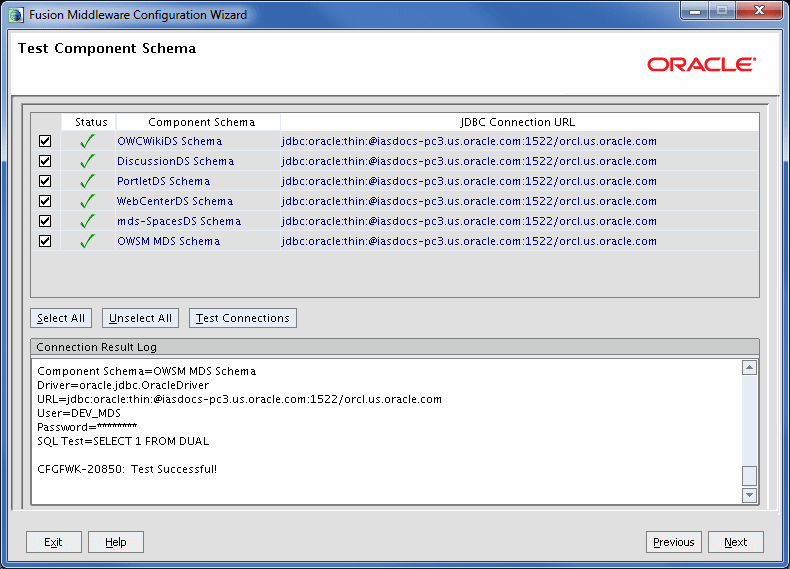The width and height of the screenshot is (790, 569).
Task: Minimize the Configuration Wizard window
Action: tap(695, 11)
